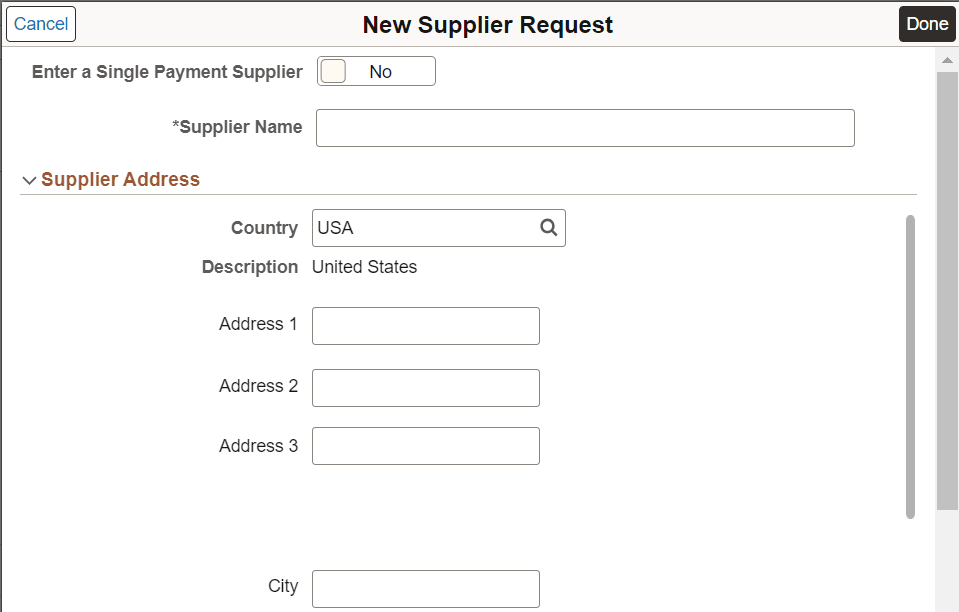The height and width of the screenshot is (612, 959).
Task: Click the scrollbar up arrow
Action: click(x=947, y=59)
